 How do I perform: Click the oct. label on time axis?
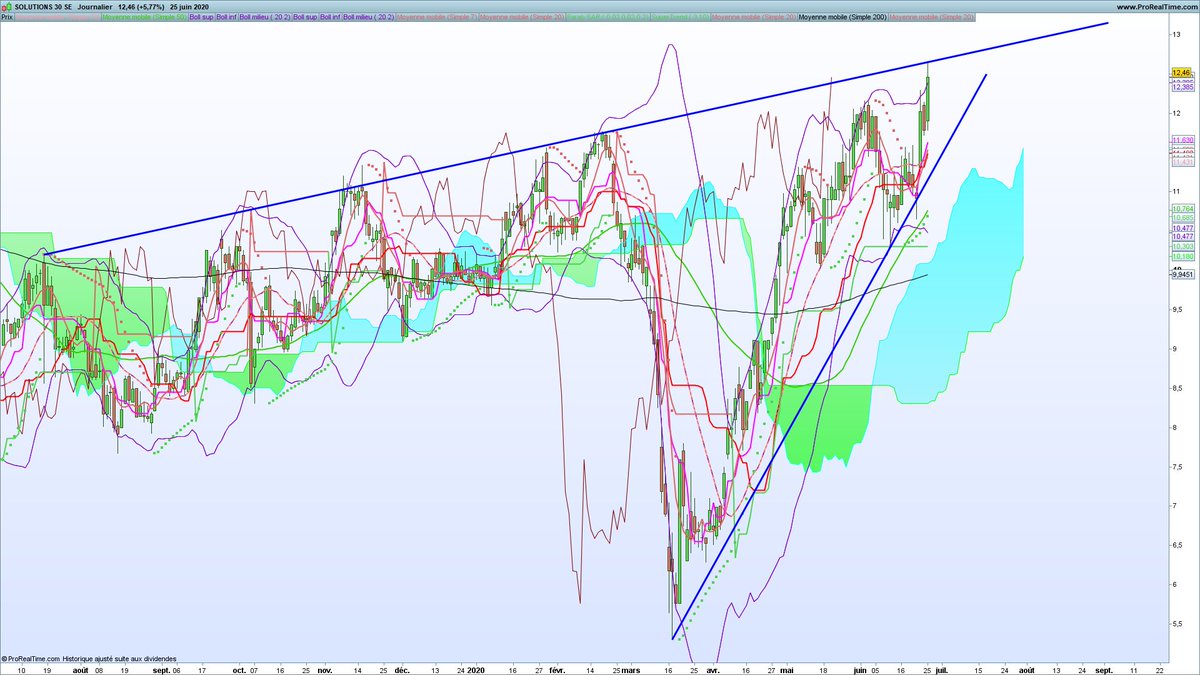pyautogui.click(x=238, y=669)
